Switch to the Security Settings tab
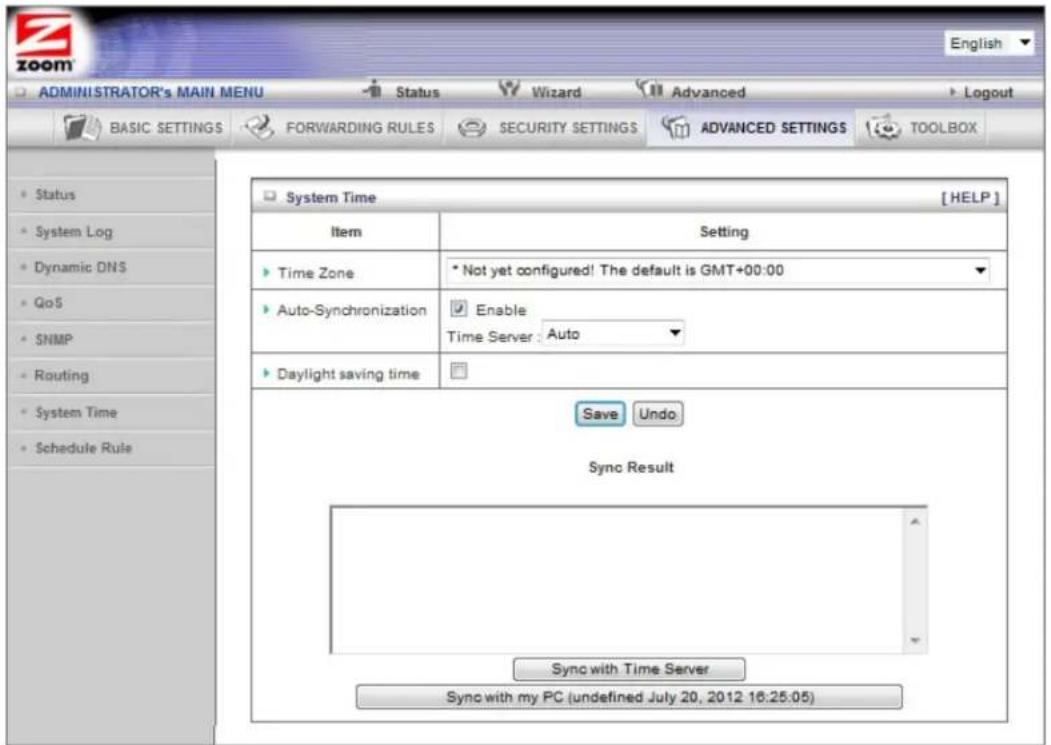The height and width of the screenshot is (745, 1051). pyautogui.click(x=547, y=127)
